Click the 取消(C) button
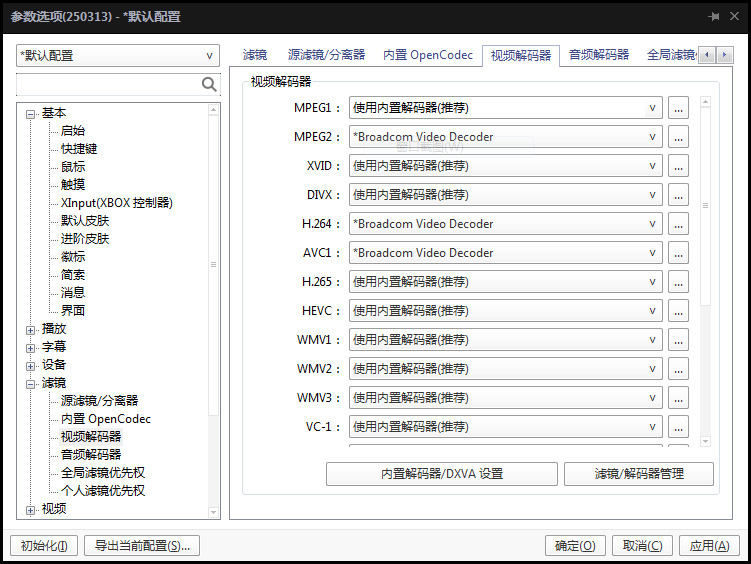This screenshot has width=751, height=564. point(642,545)
